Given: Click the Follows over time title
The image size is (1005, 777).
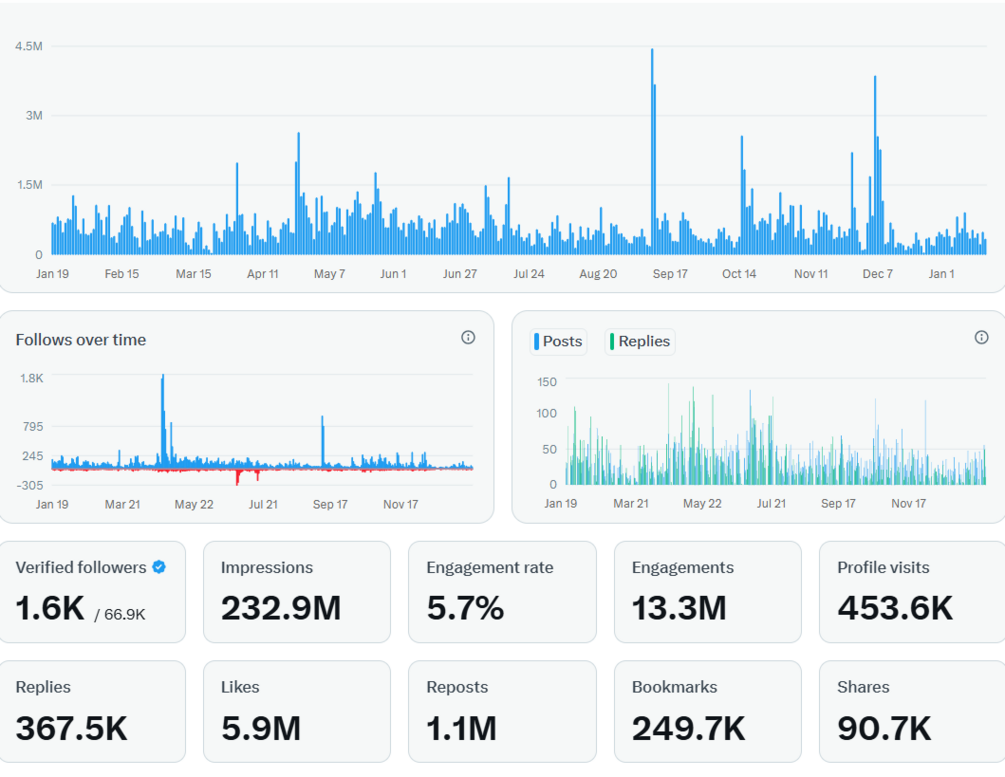Looking at the screenshot, I should (81, 340).
